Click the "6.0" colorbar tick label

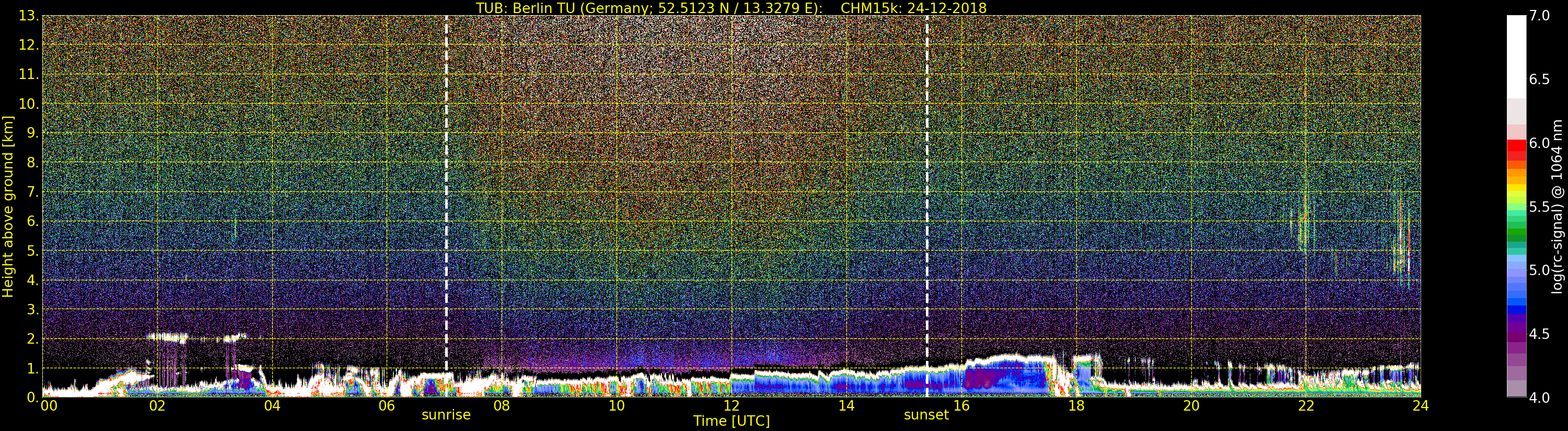(1539, 143)
